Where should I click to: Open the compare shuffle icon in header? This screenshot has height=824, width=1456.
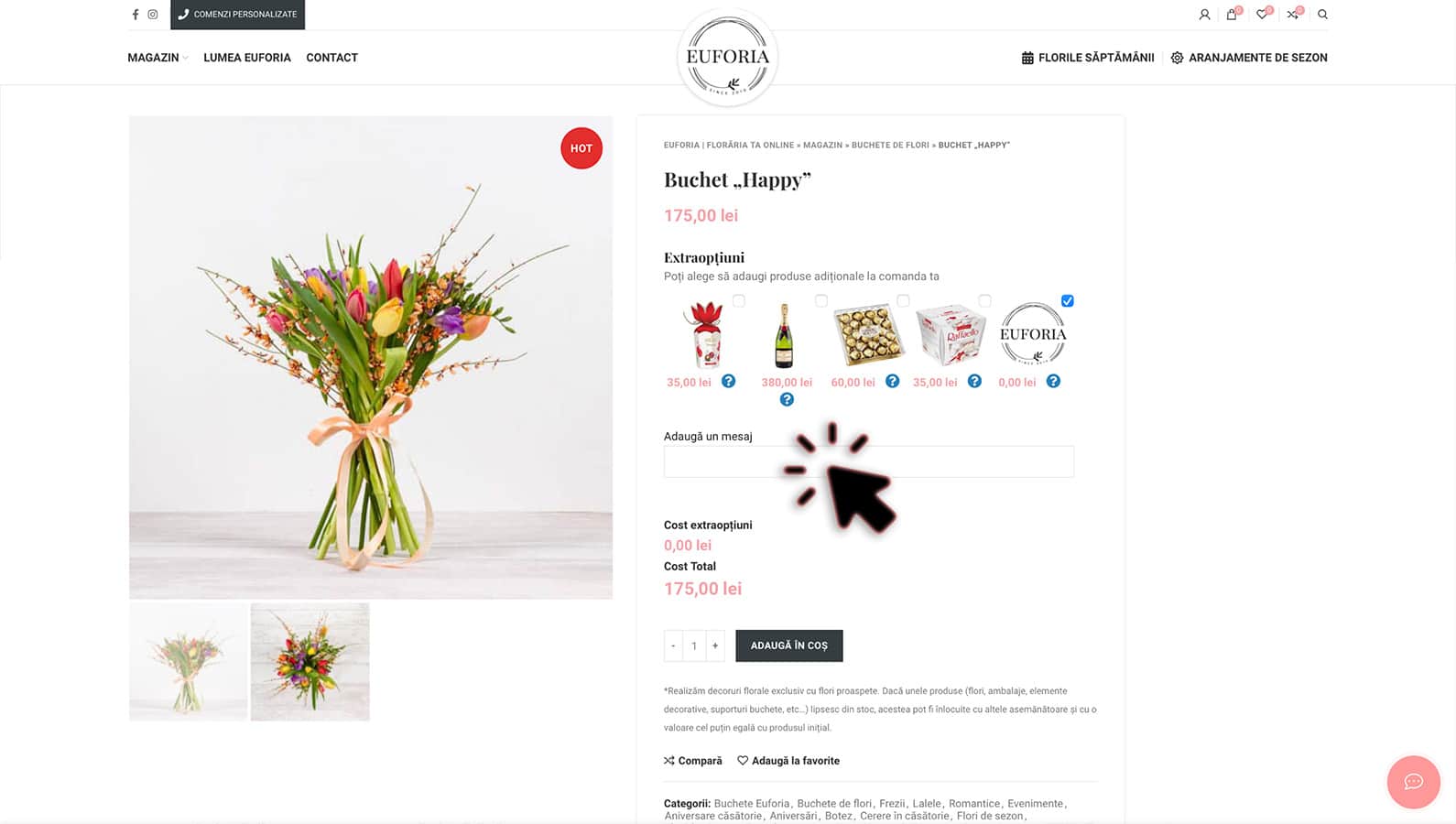click(1293, 14)
